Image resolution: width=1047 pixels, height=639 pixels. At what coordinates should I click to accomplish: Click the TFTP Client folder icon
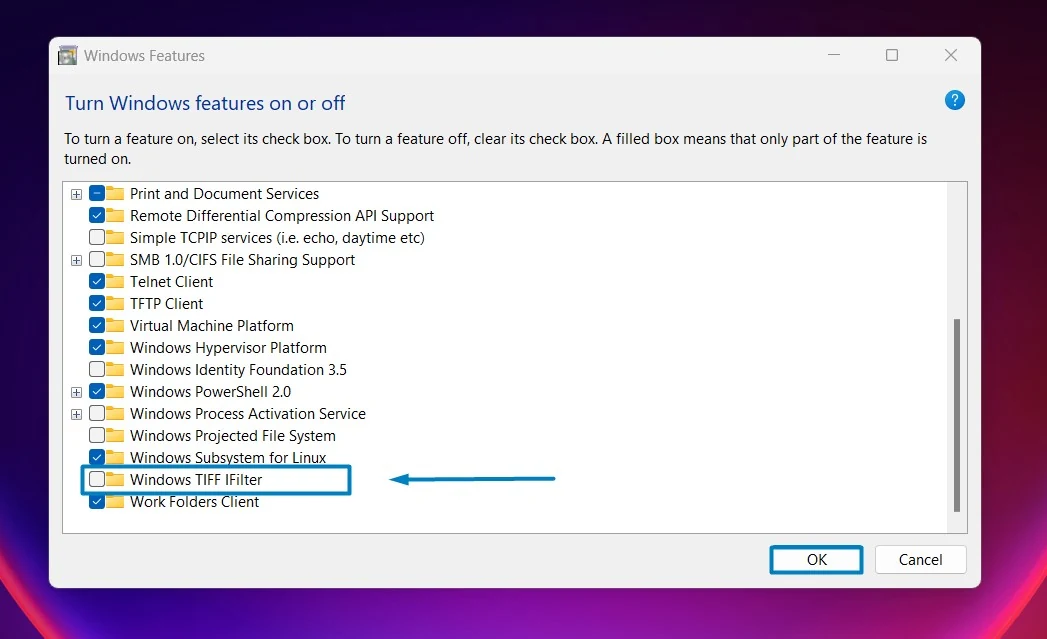[x=115, y=303]
